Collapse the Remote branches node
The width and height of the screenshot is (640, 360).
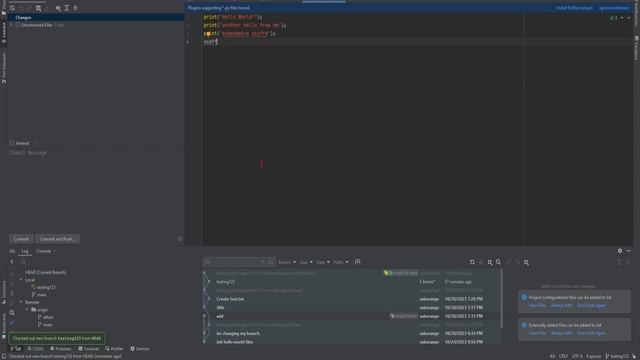[21, 302]
